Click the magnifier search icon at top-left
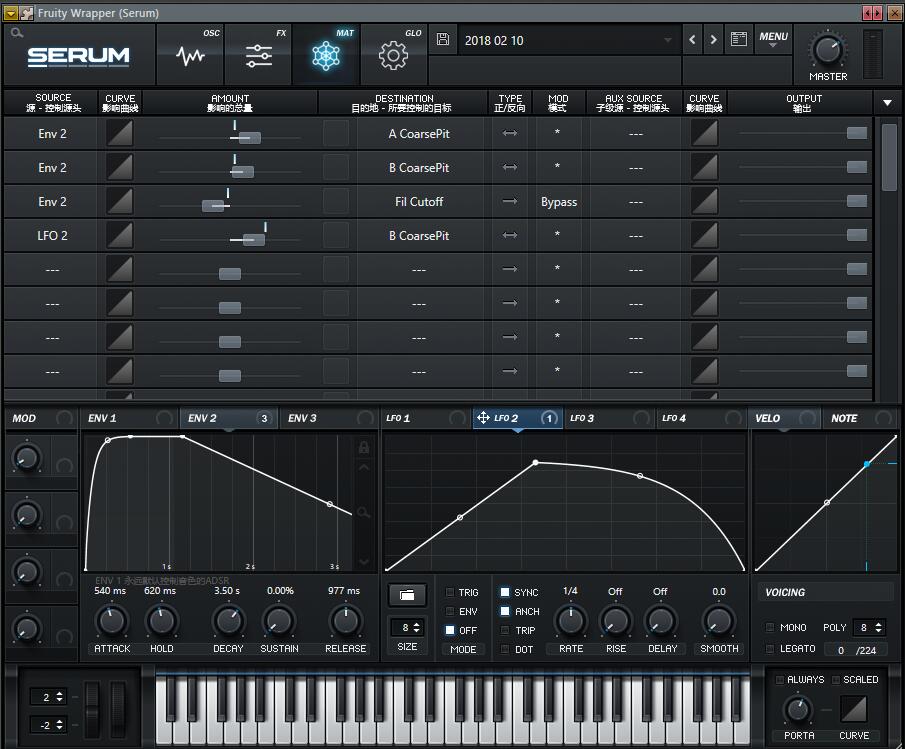Screen dimensions: 905x749 (x=17, y=33)
